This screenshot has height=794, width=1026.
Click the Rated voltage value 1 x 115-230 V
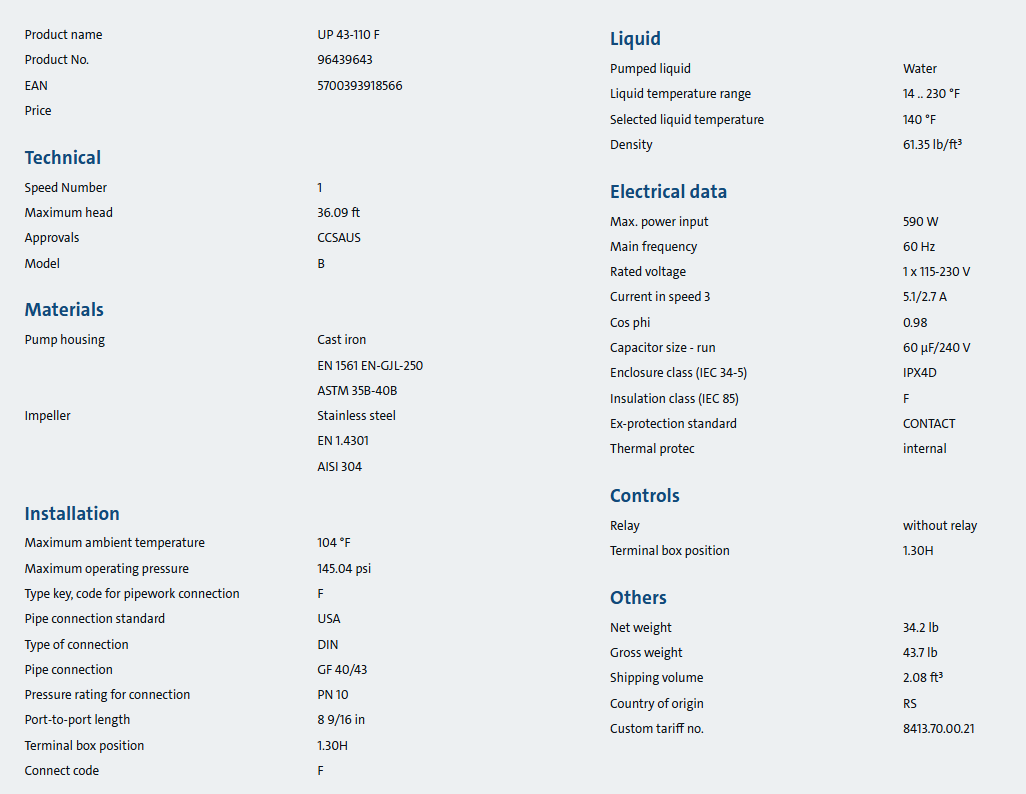pos(936,272)
